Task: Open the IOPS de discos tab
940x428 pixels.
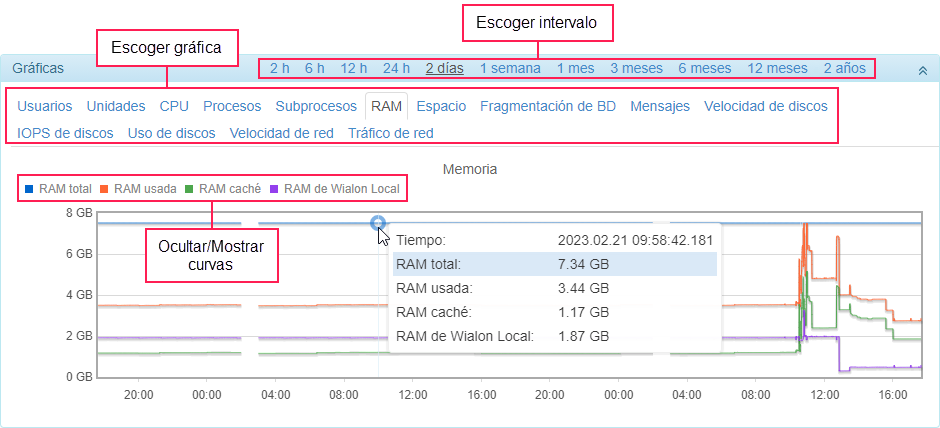Action: 65,132
